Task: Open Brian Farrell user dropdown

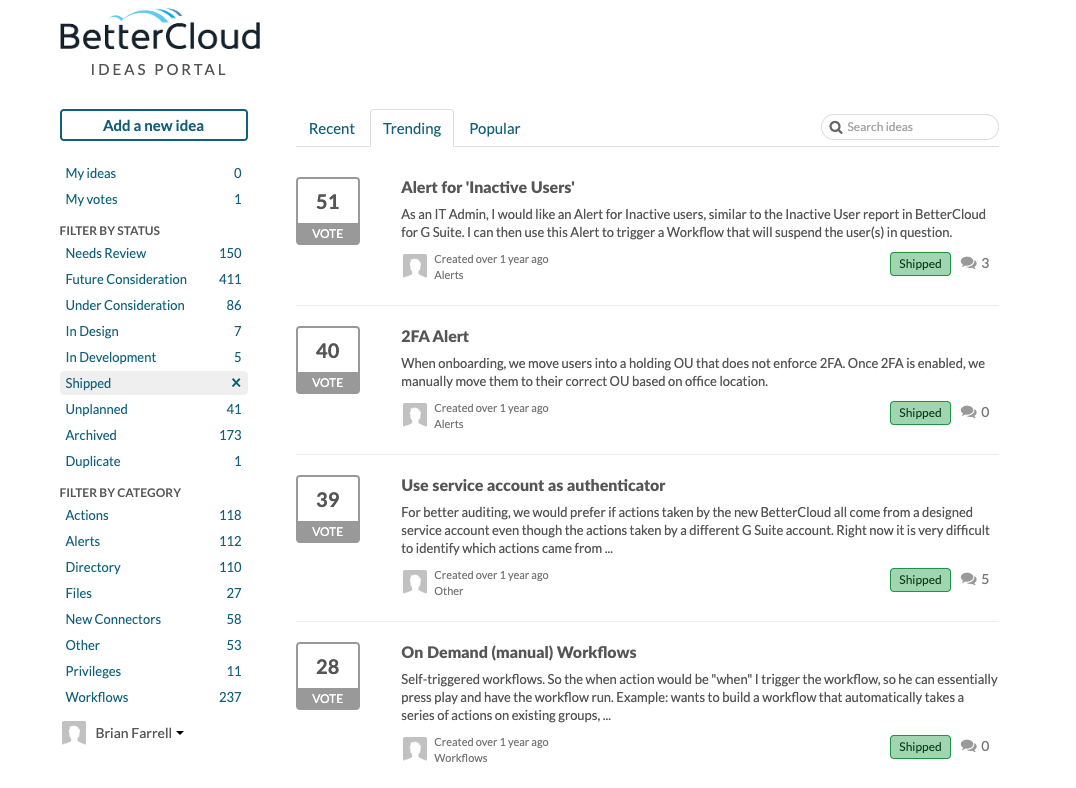Action: tap(140, 733)
